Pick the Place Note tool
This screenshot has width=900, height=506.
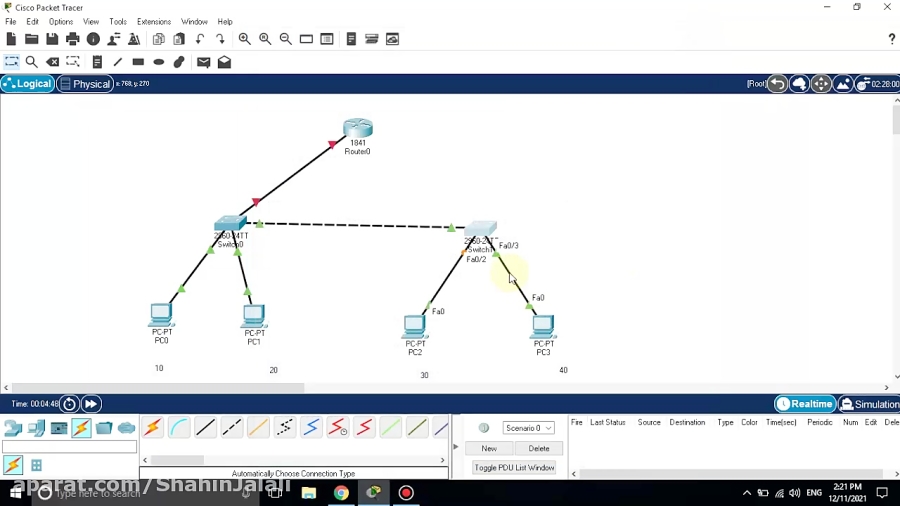click(97, 62)
